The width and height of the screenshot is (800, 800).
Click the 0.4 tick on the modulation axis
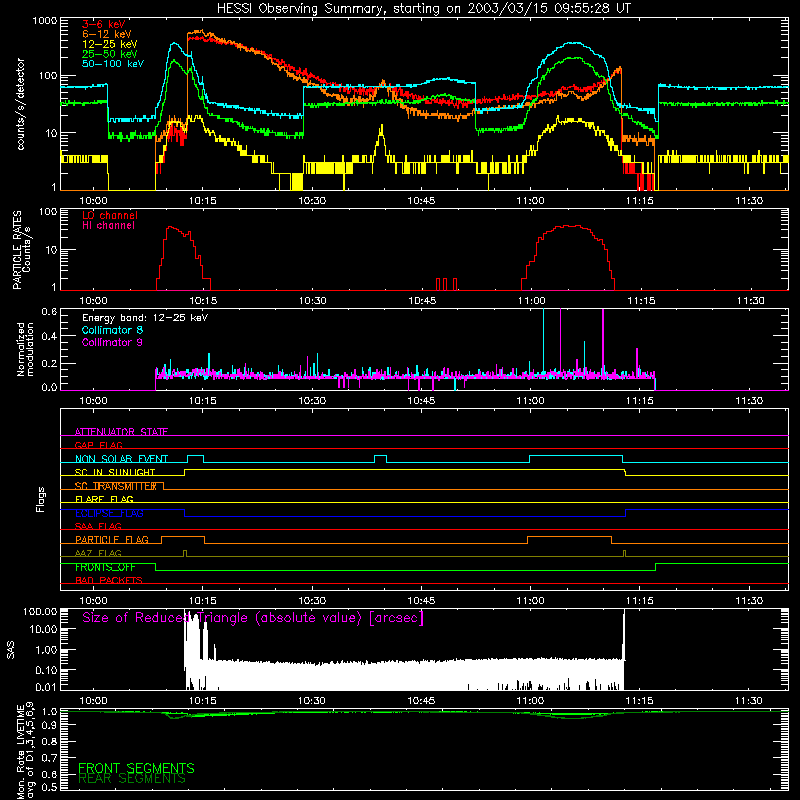pyautogui.click(x=49, y=336)
